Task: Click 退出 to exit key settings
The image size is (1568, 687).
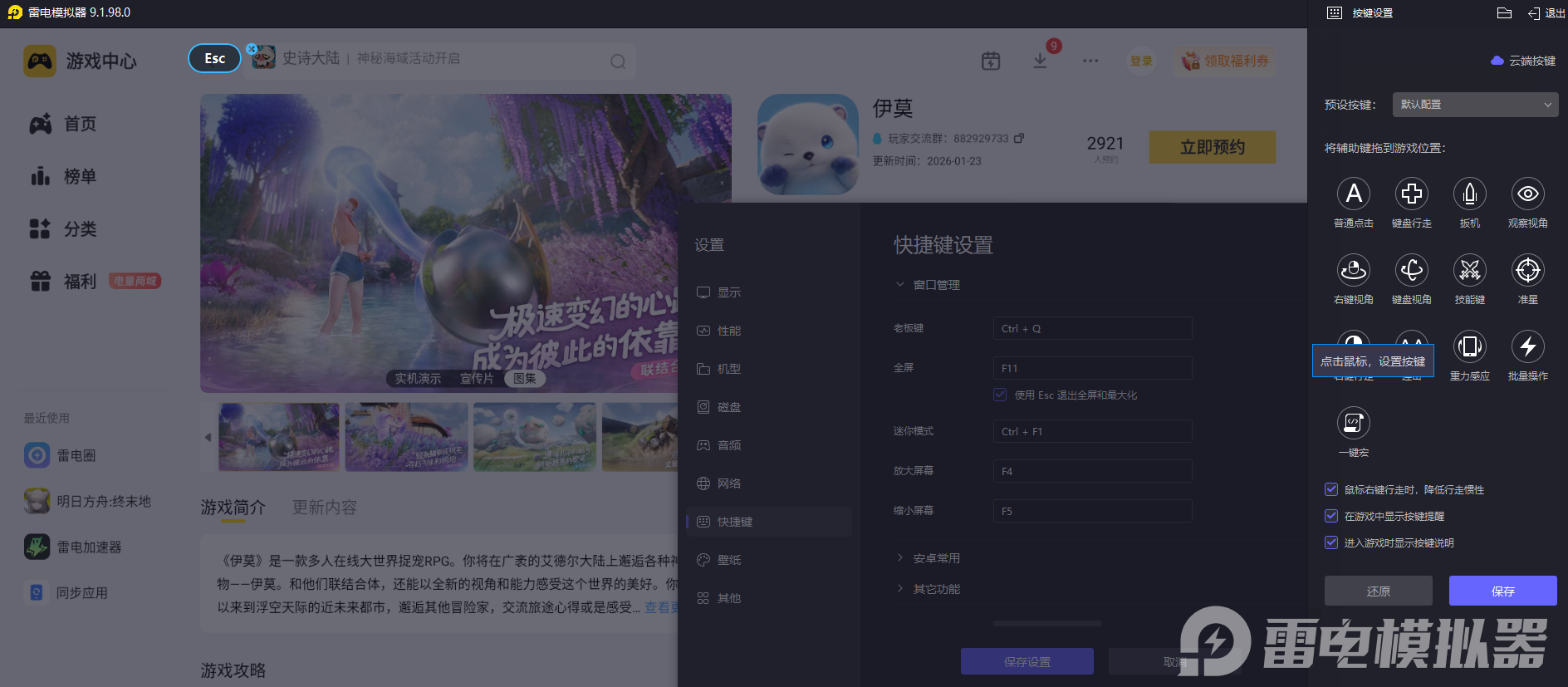Action: tap(1546, 13)
